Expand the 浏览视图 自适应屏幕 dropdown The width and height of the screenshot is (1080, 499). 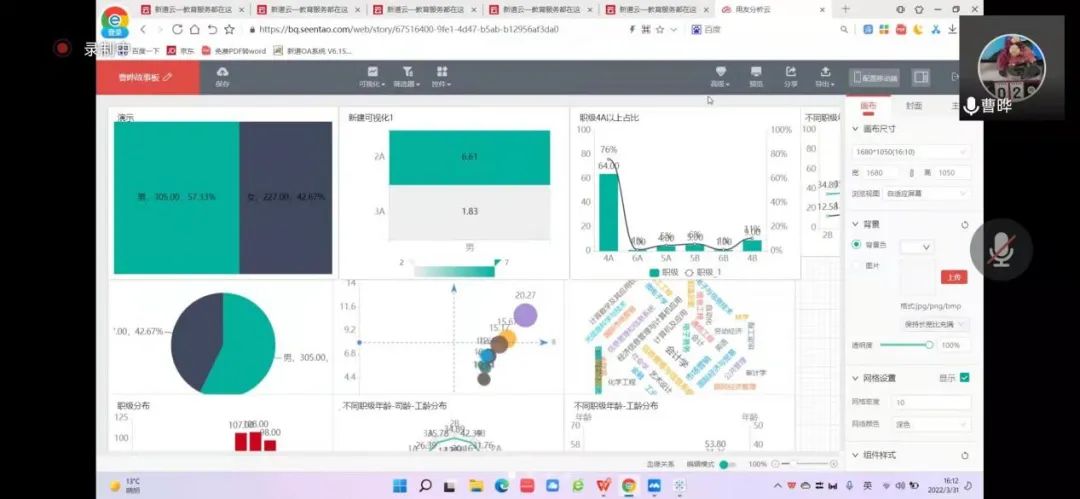coord(925,193)
